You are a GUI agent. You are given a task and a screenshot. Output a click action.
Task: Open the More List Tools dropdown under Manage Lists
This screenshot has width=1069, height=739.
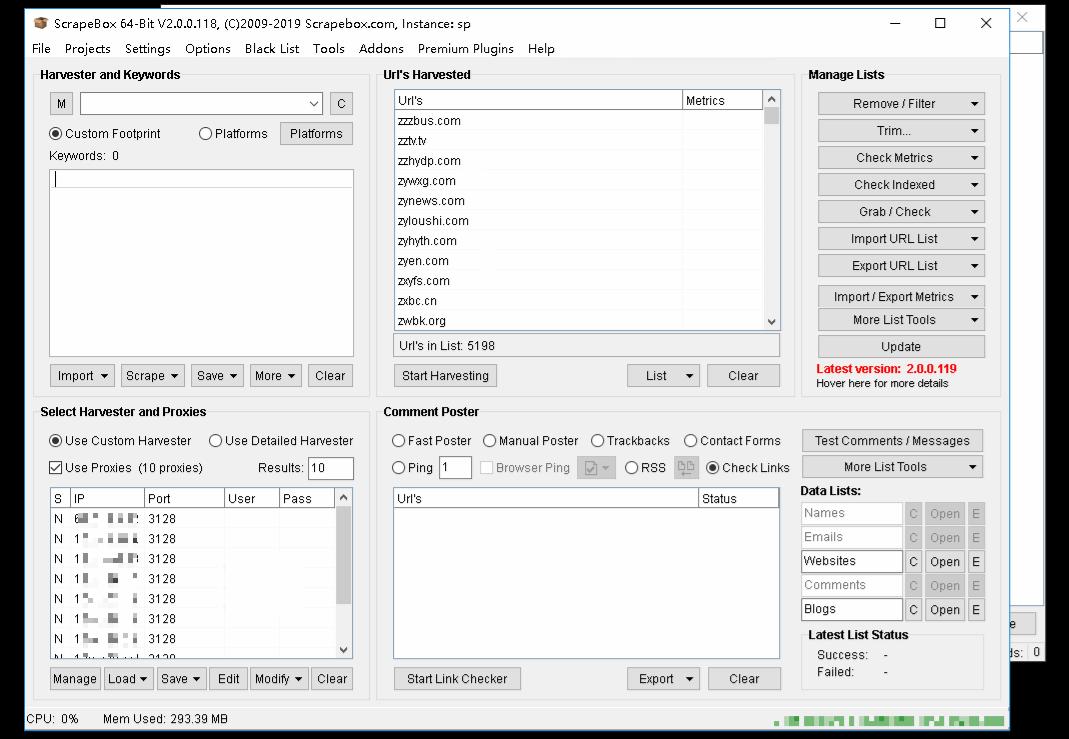click(901, 320)
